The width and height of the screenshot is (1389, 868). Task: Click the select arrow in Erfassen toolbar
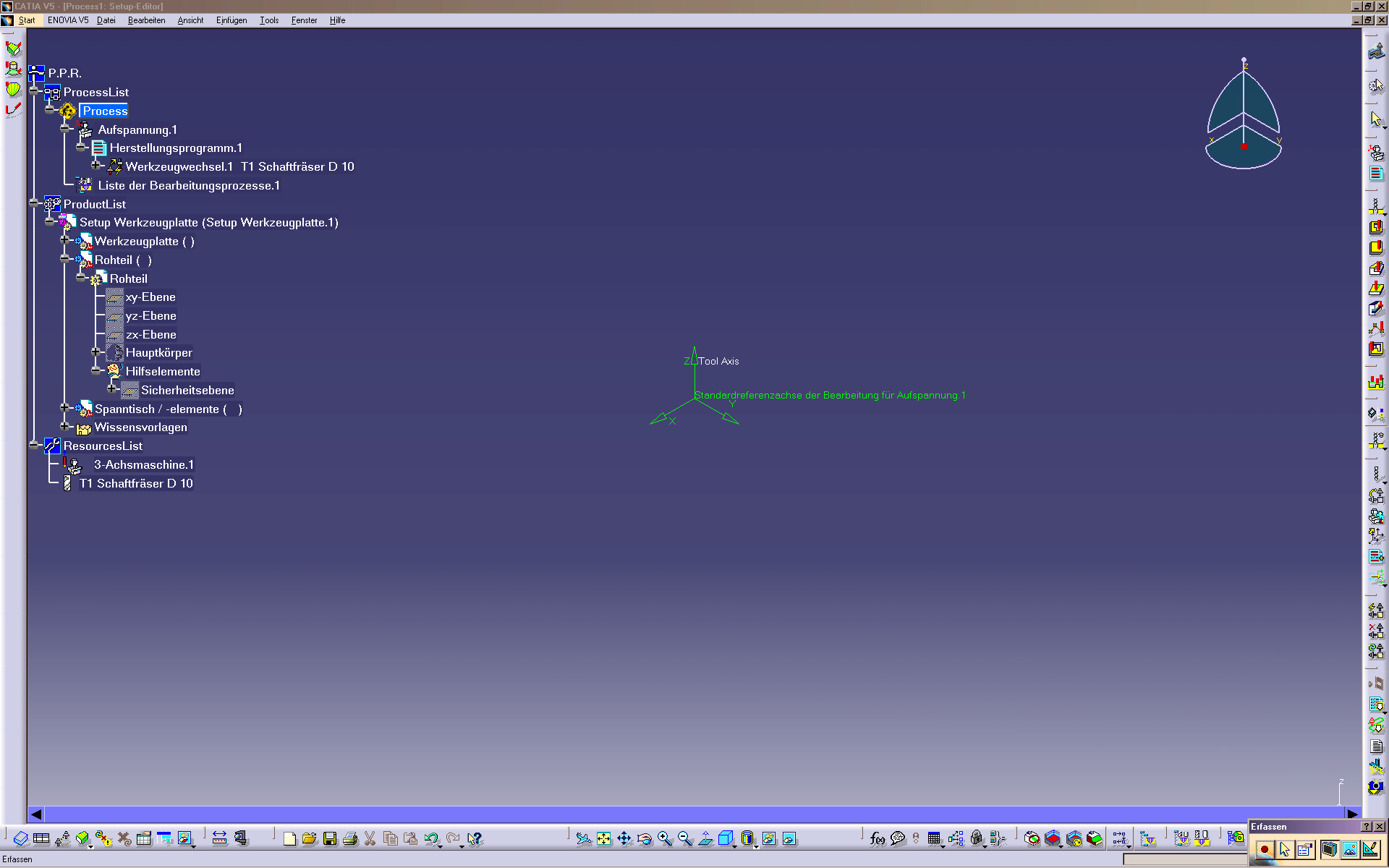1285,849
